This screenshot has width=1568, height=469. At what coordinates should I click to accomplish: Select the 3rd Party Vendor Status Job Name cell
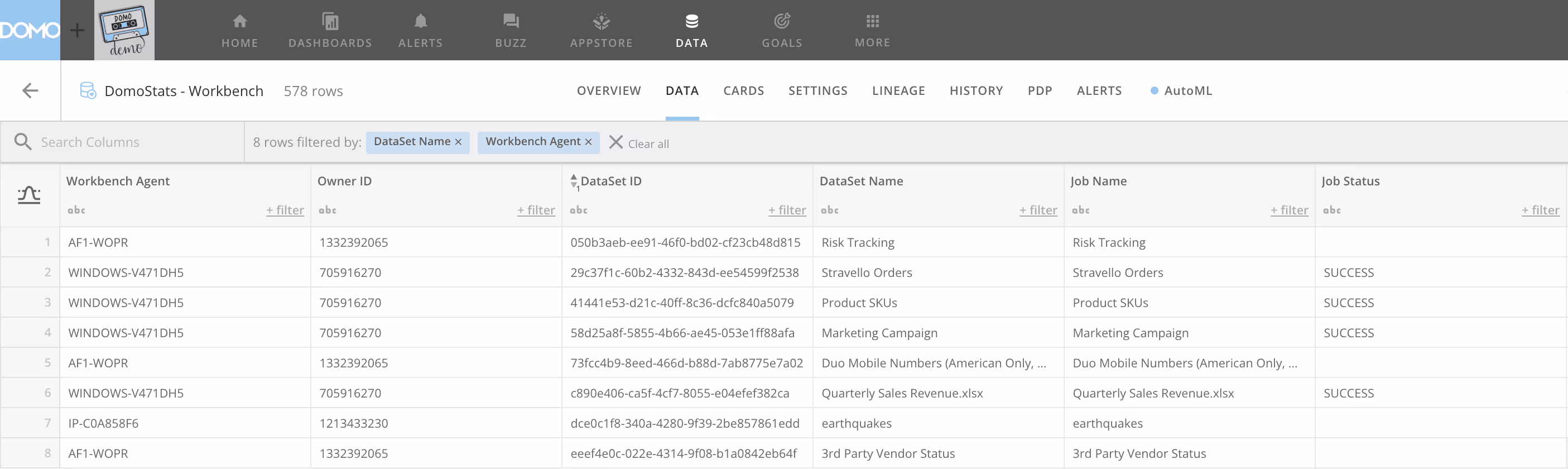1189,453
